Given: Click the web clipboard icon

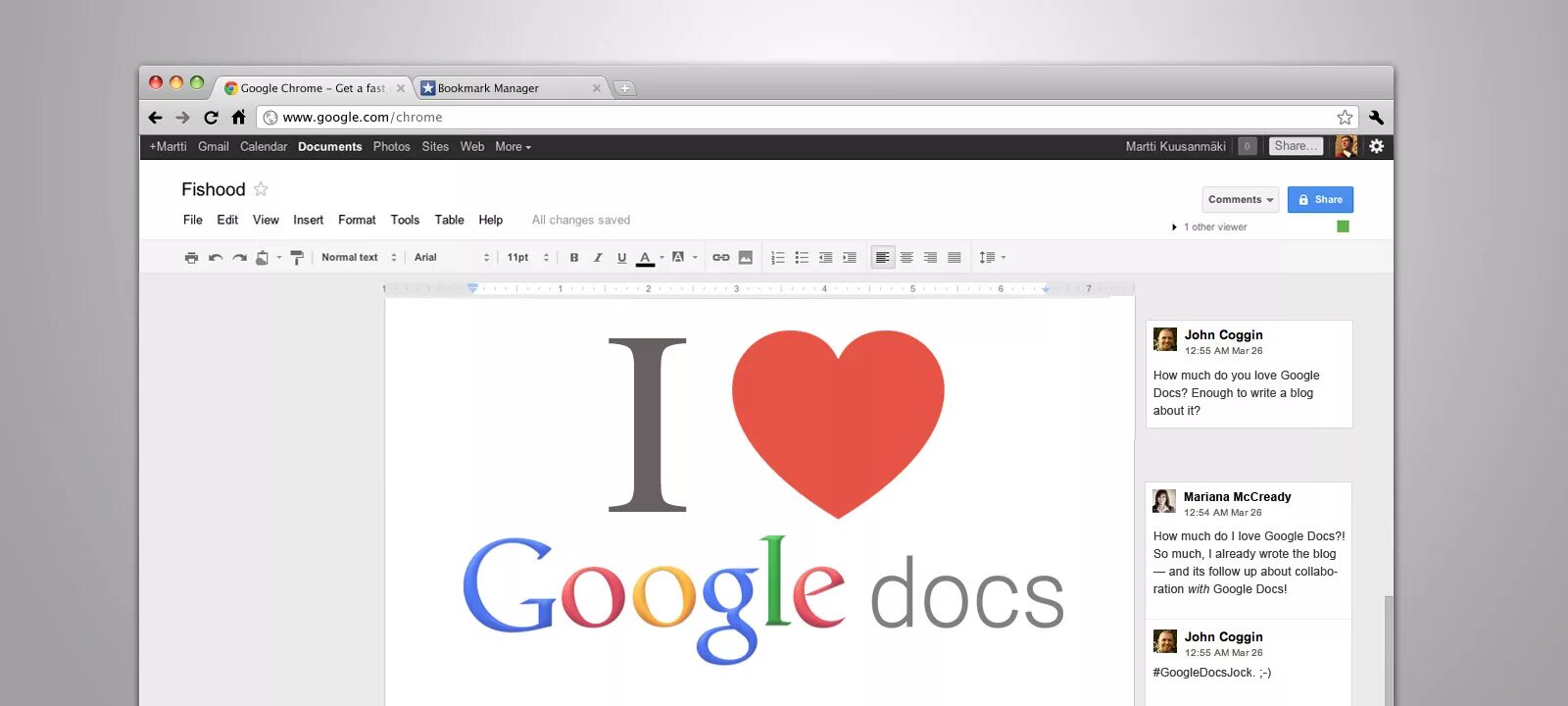Looking at the screenshot, I should pos(263,258).
